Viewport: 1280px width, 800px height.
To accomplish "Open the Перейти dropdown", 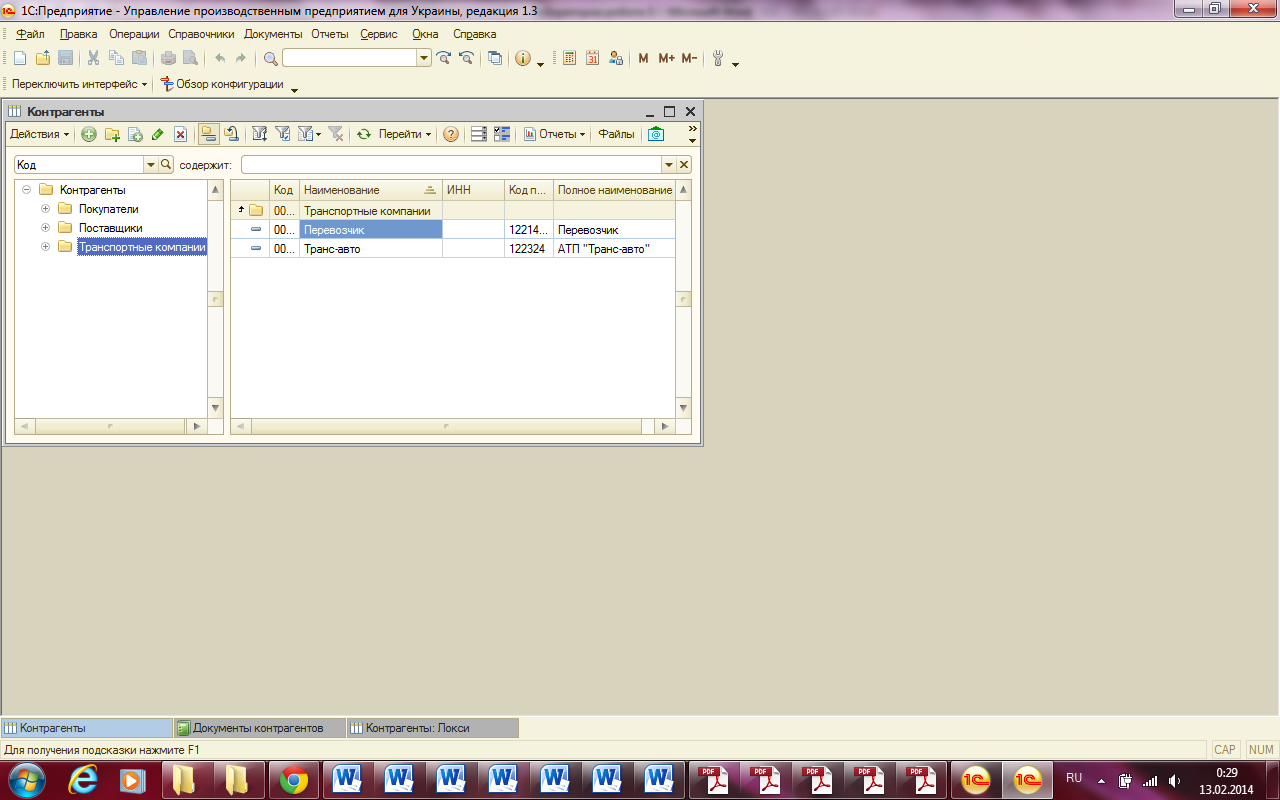I will click(x=405, y=134).
